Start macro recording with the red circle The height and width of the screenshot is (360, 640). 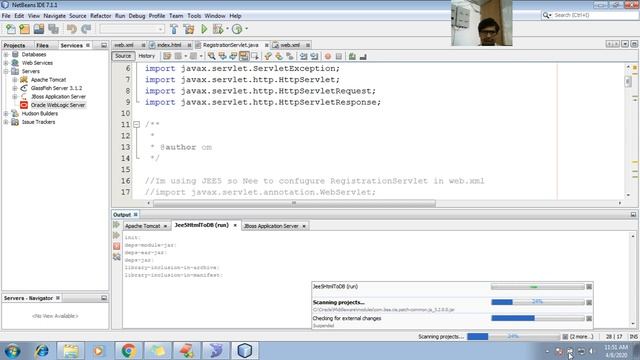pyautogui.click(x=328, y=56)
